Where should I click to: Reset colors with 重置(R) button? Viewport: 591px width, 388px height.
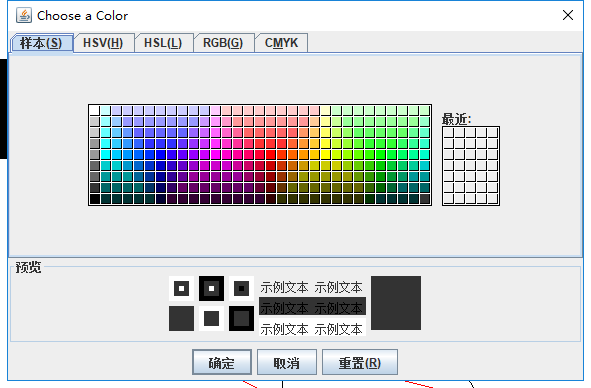point(360,362)
